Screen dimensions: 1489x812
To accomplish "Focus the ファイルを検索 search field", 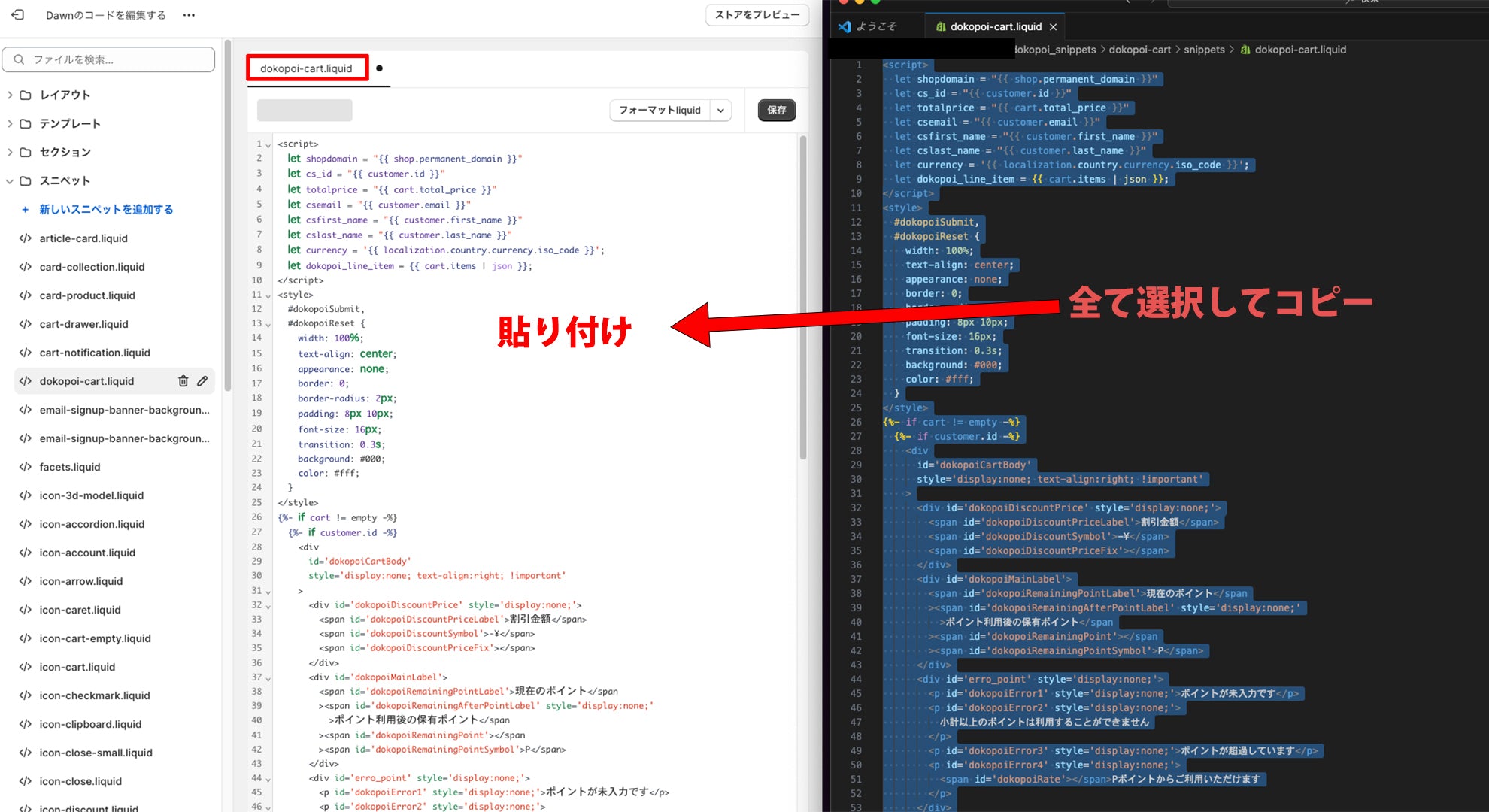I will 109,59.
